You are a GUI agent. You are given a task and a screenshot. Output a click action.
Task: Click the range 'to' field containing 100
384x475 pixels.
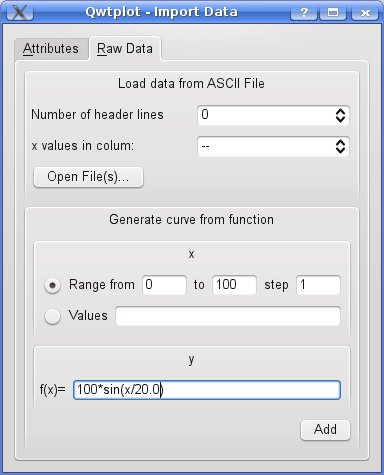click(x=234, y=285)
